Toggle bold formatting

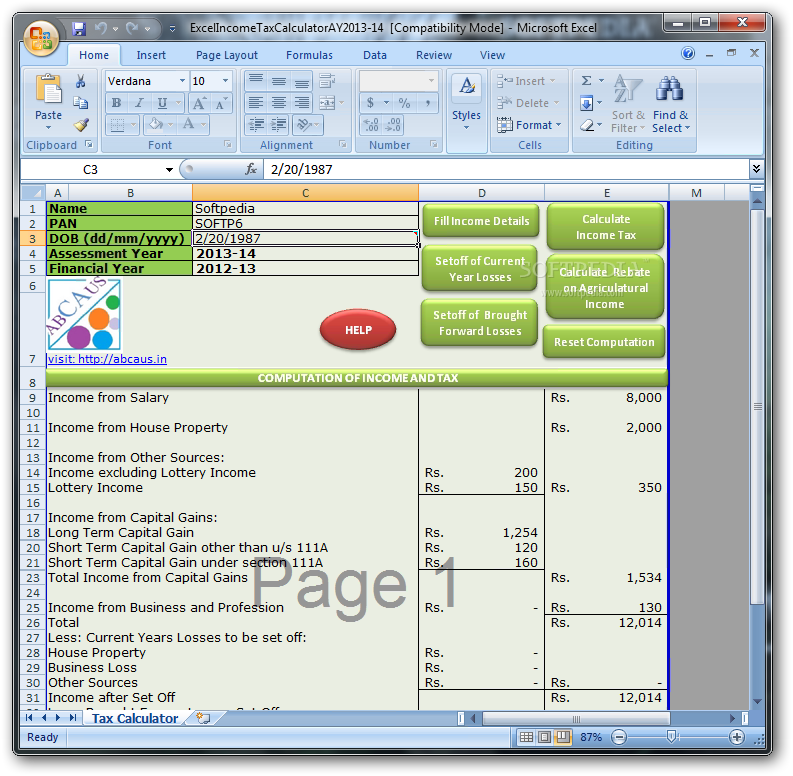click(x=116, y=103)
